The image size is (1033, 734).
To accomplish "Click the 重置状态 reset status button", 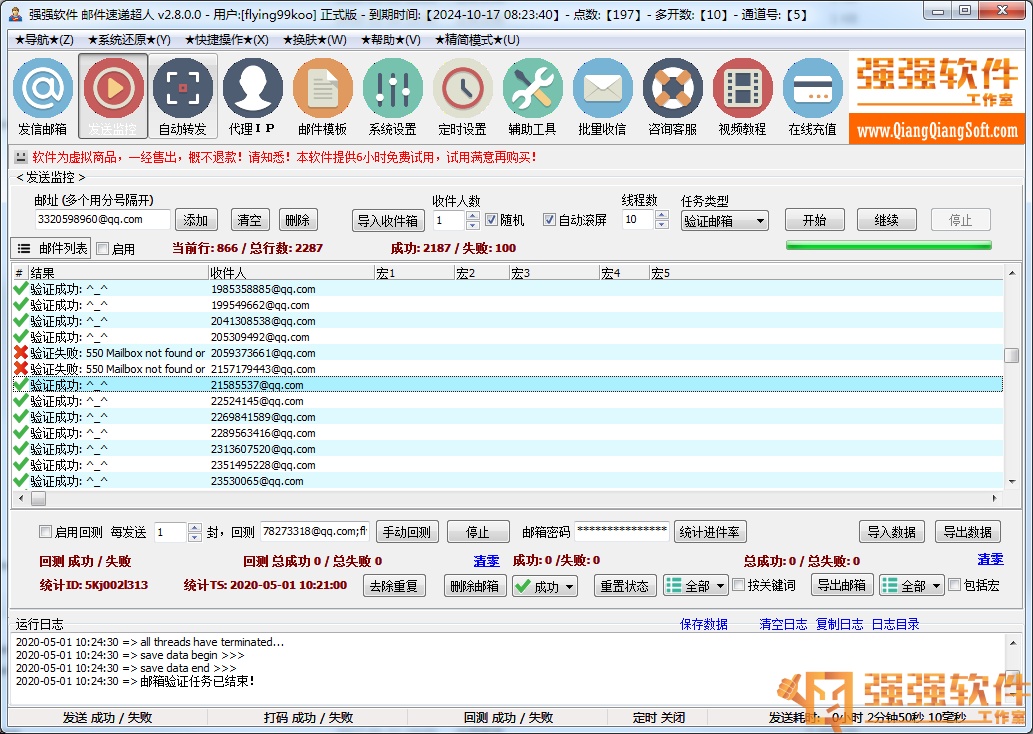I will (625, 586).
